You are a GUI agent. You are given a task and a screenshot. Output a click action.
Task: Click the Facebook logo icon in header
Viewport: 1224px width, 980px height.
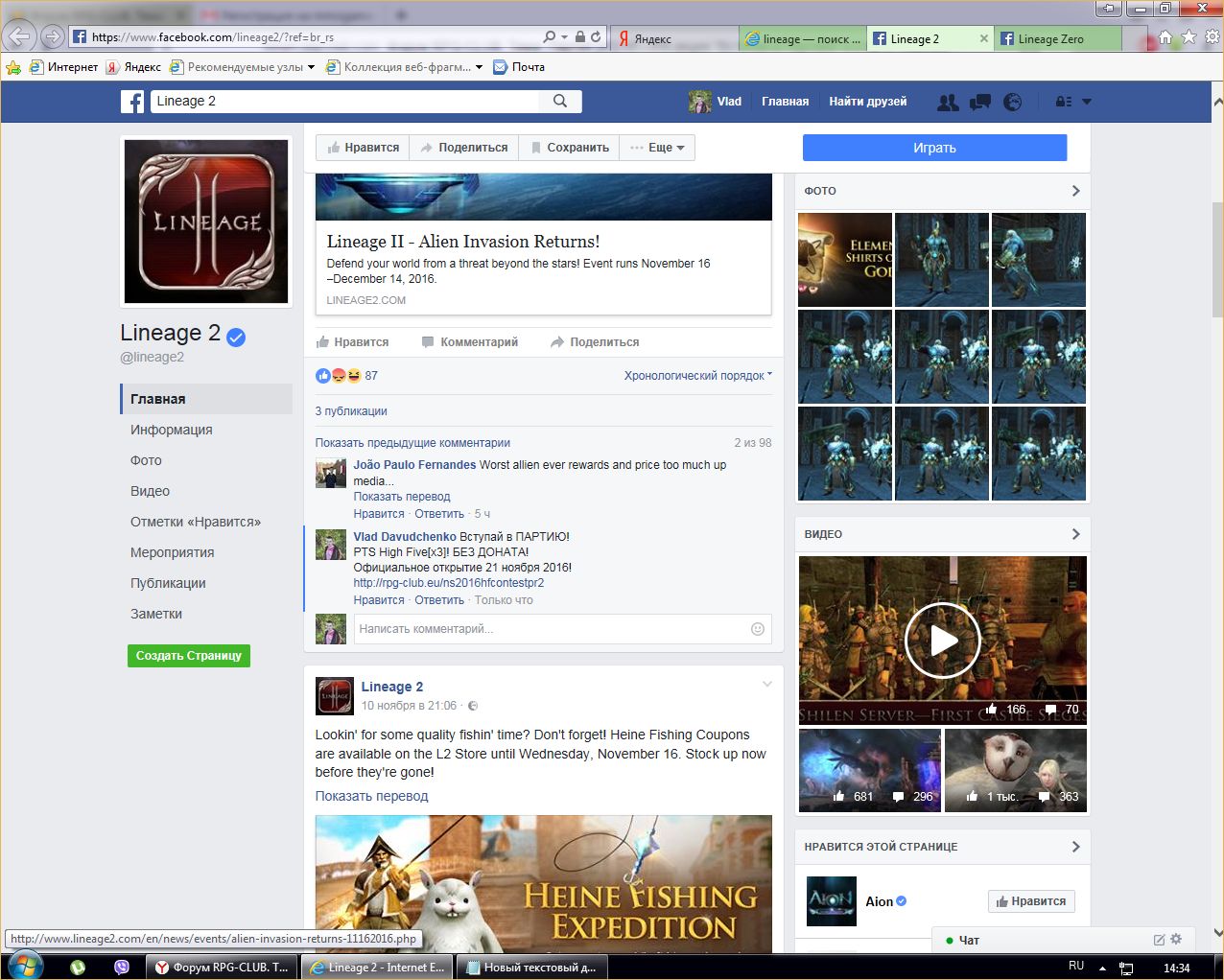coord(132,102)
